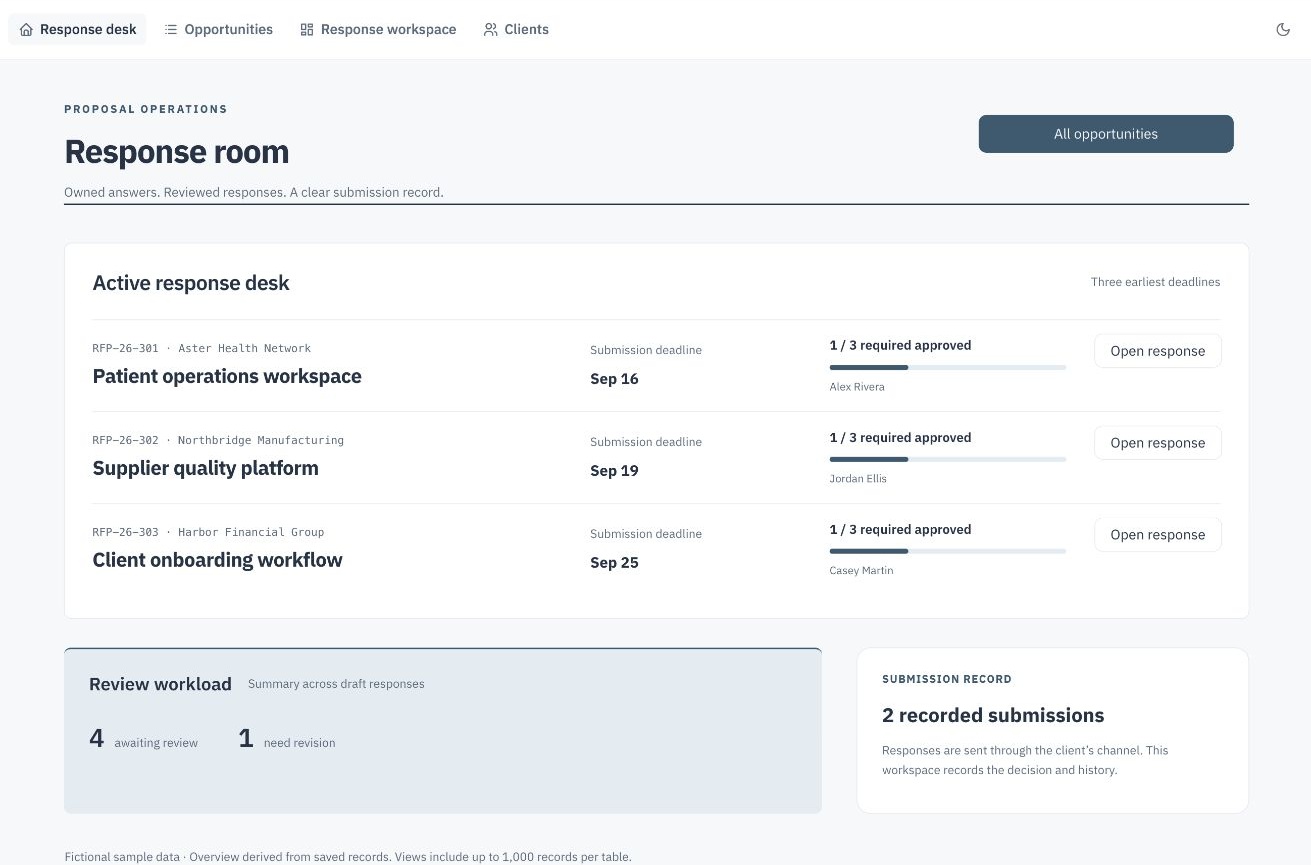Image resolution: width=1311 pixels, height=865 pixels.
Task: Click the owner name Alex Rivera
Action: coord(857,387)
